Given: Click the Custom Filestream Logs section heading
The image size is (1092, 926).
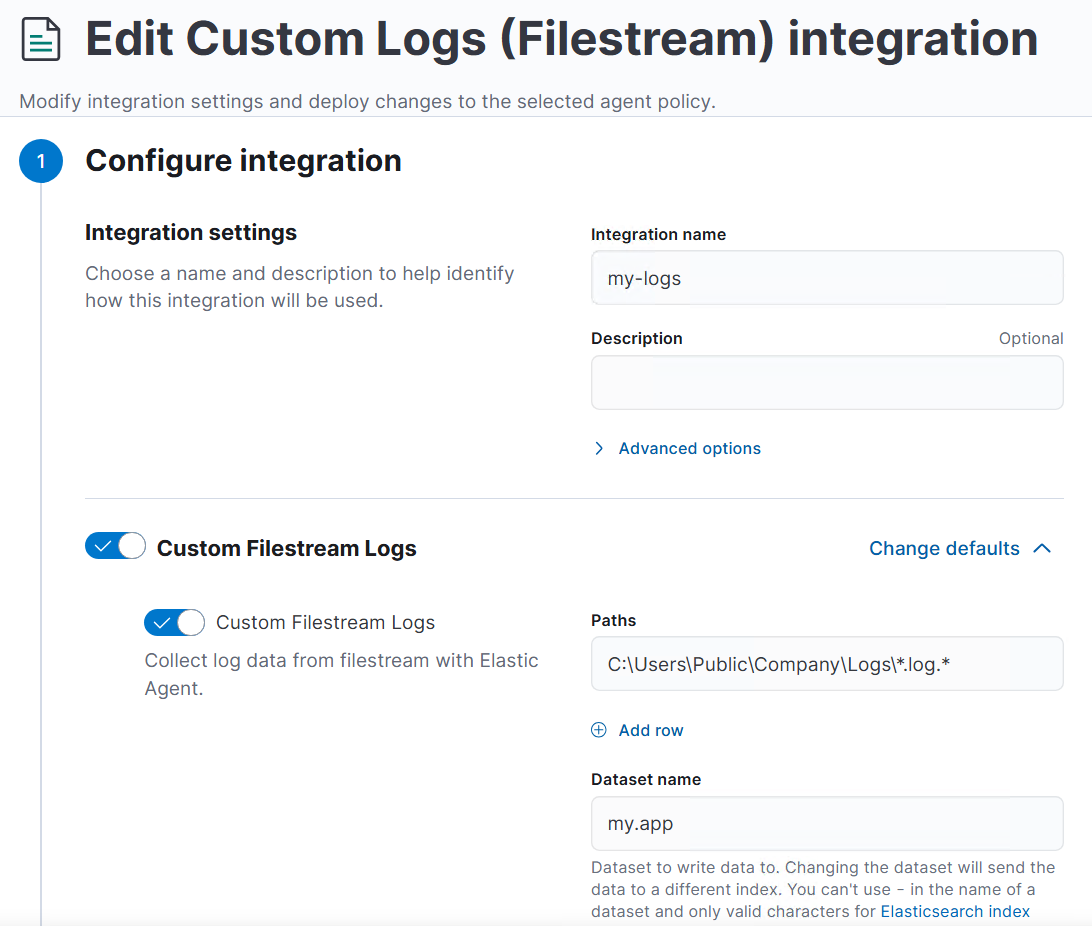Looking at the screenshot, I should pyautogui.click(x=286, y=548).
